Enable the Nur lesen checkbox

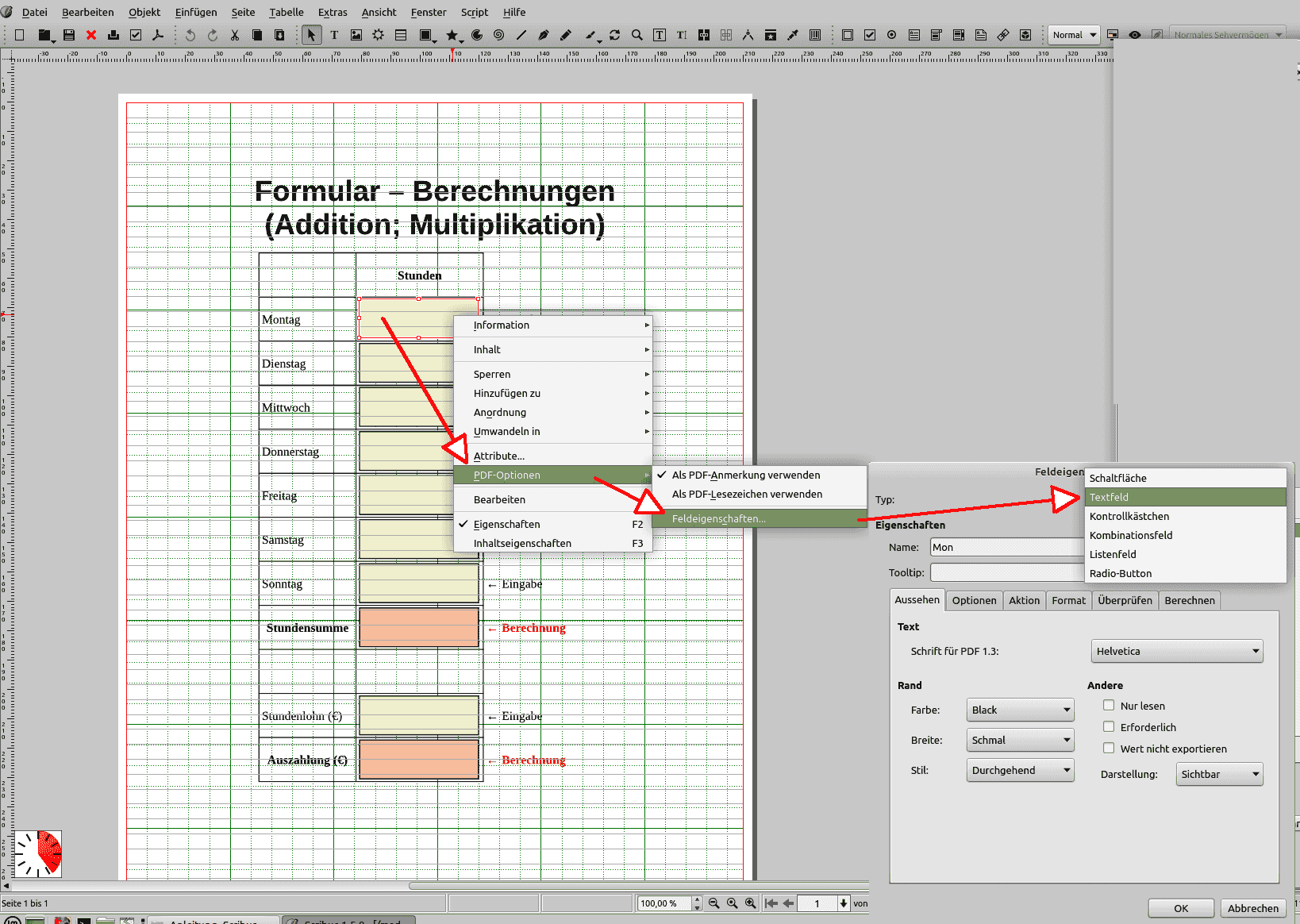click(x=1109, y=706)
